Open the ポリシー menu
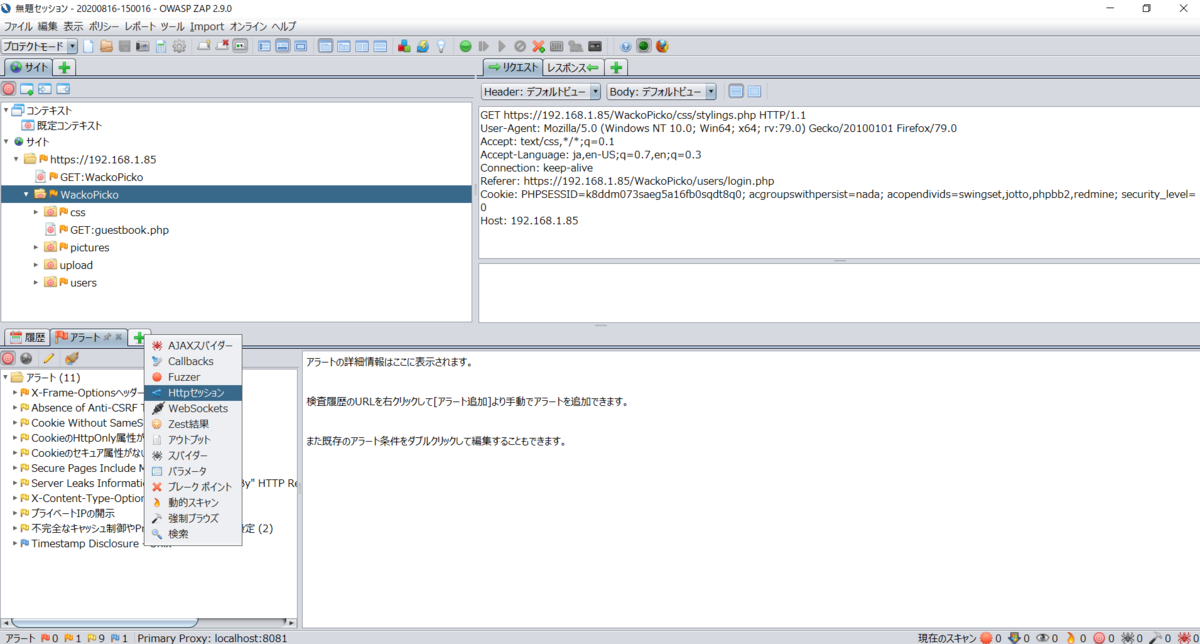The image size is (1200, 644). (104, 26)
